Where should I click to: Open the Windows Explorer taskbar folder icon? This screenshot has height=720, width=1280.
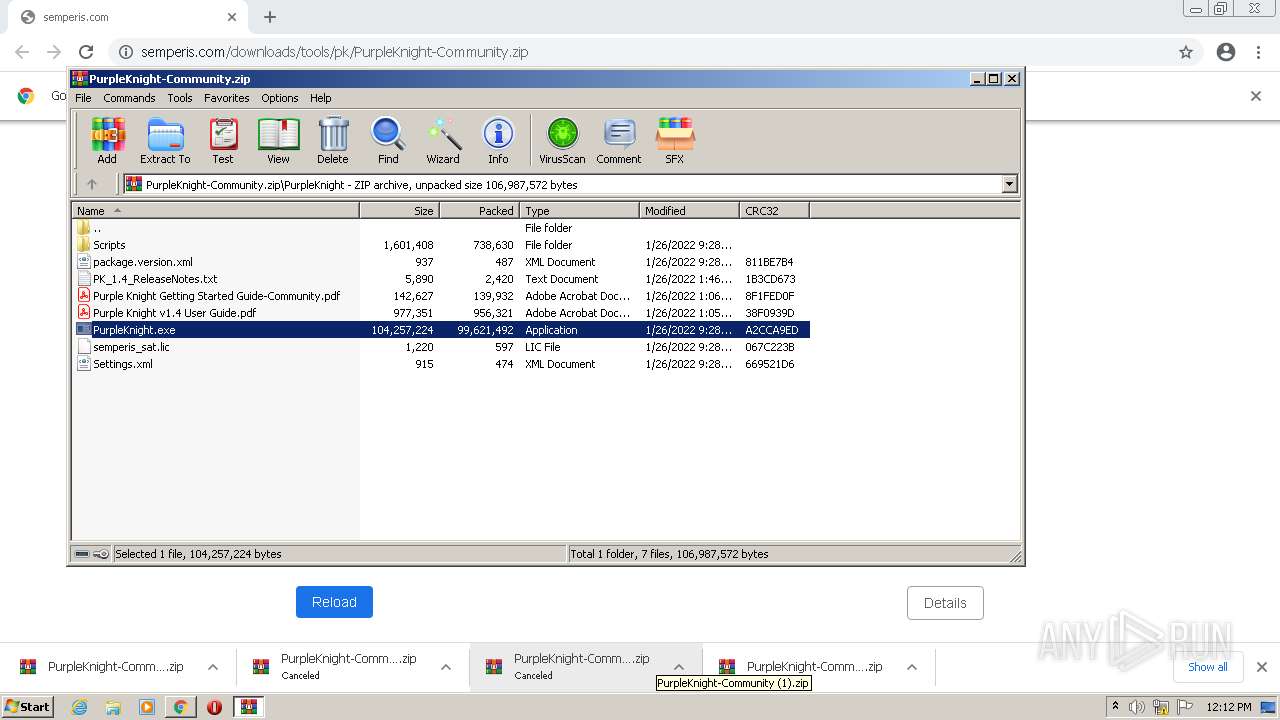tap(113, 707)
